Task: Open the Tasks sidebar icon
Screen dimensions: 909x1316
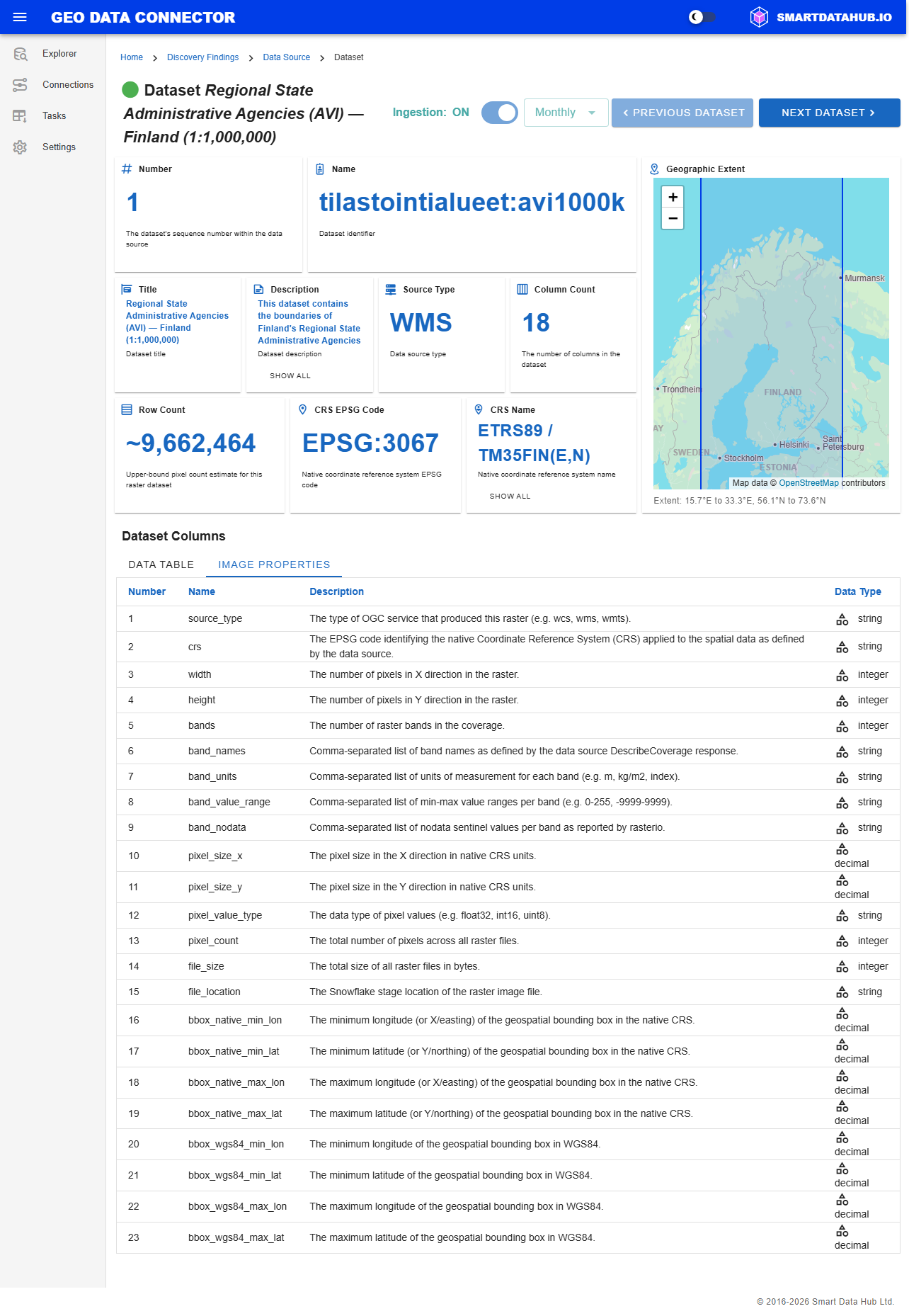Action: coord(20,116)
